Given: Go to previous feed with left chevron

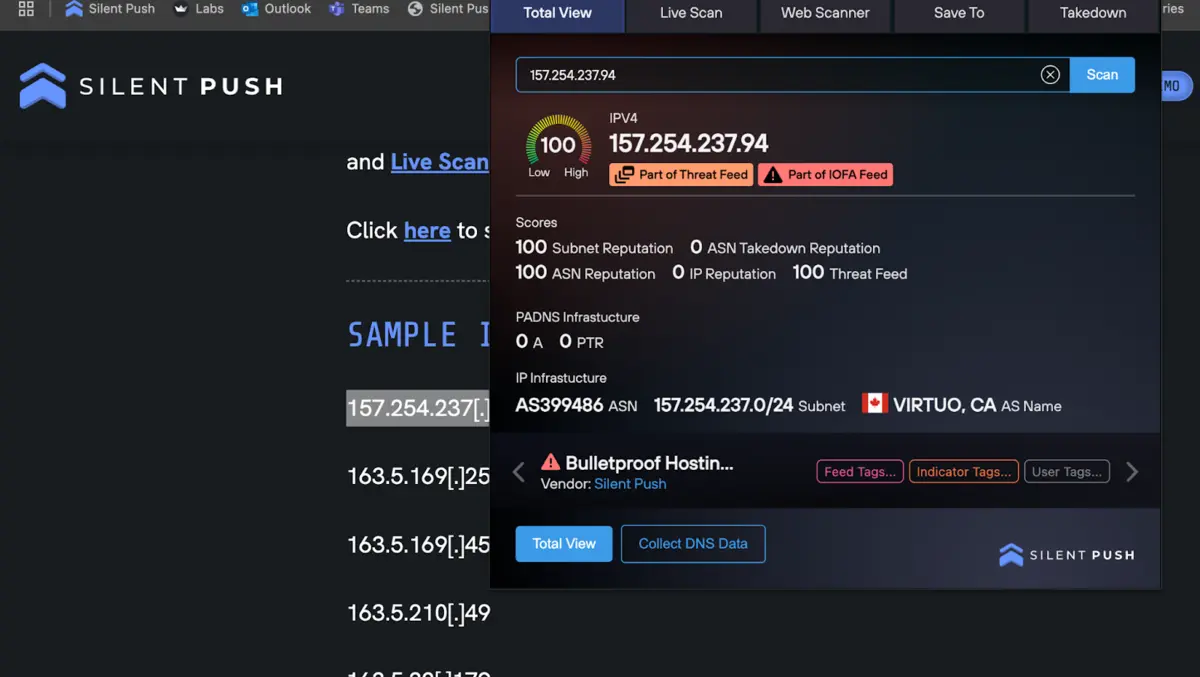Looking at the screenshot, I should (x=519, y=472).
